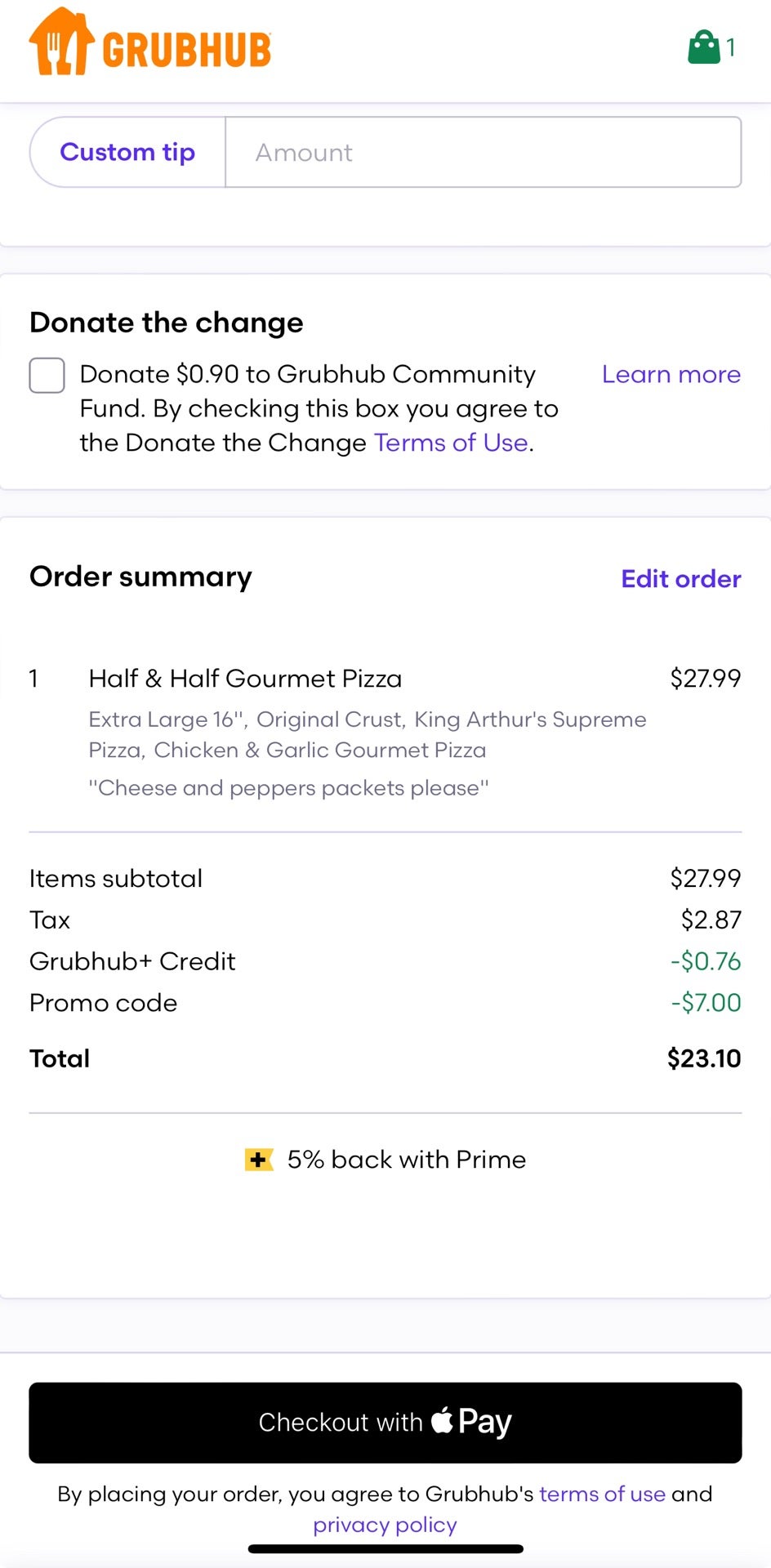
Task: Click the tip Amount input field
Action: (x=483, y=152)
